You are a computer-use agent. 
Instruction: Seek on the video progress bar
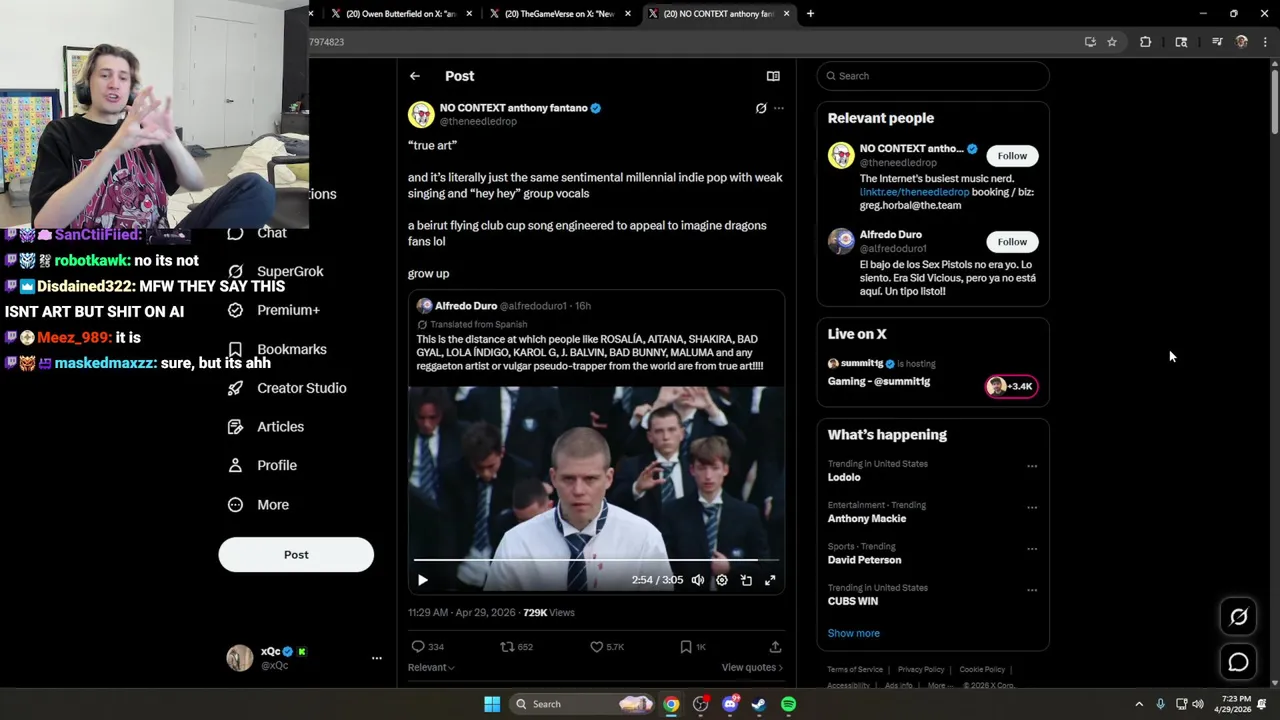tap(596, 560)
